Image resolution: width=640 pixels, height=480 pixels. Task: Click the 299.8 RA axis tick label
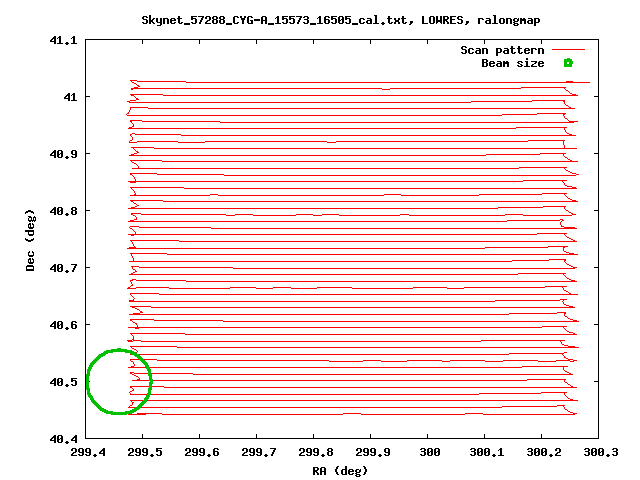[316, 452]
